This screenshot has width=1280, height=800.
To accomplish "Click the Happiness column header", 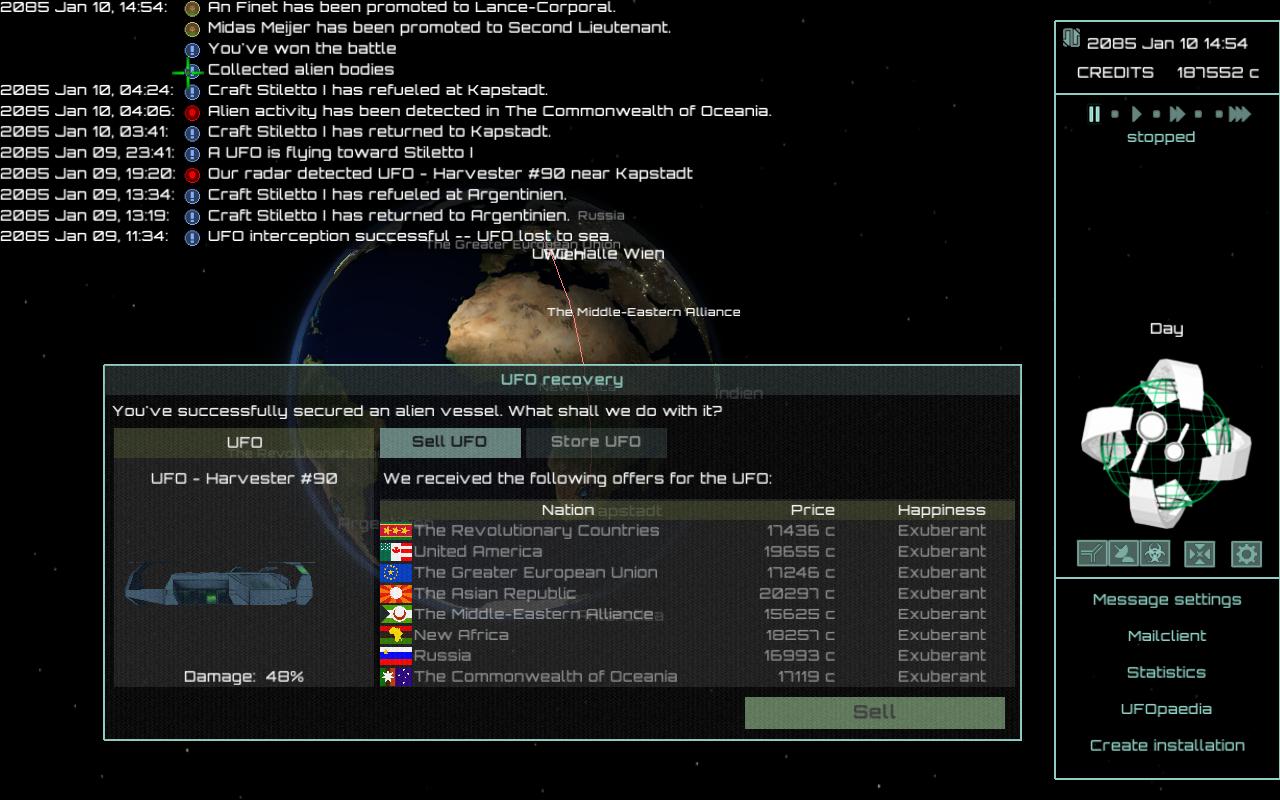I will tap(941, 510).
